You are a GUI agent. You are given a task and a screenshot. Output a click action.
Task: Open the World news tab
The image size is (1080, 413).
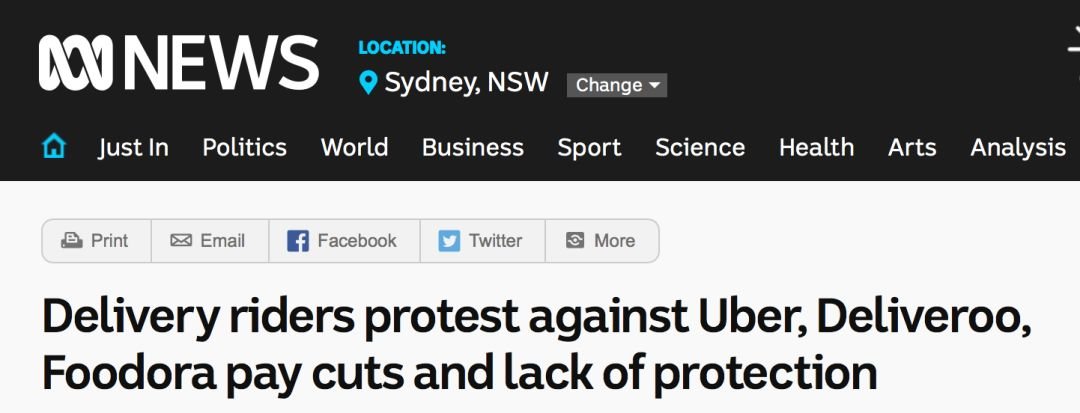354,147
